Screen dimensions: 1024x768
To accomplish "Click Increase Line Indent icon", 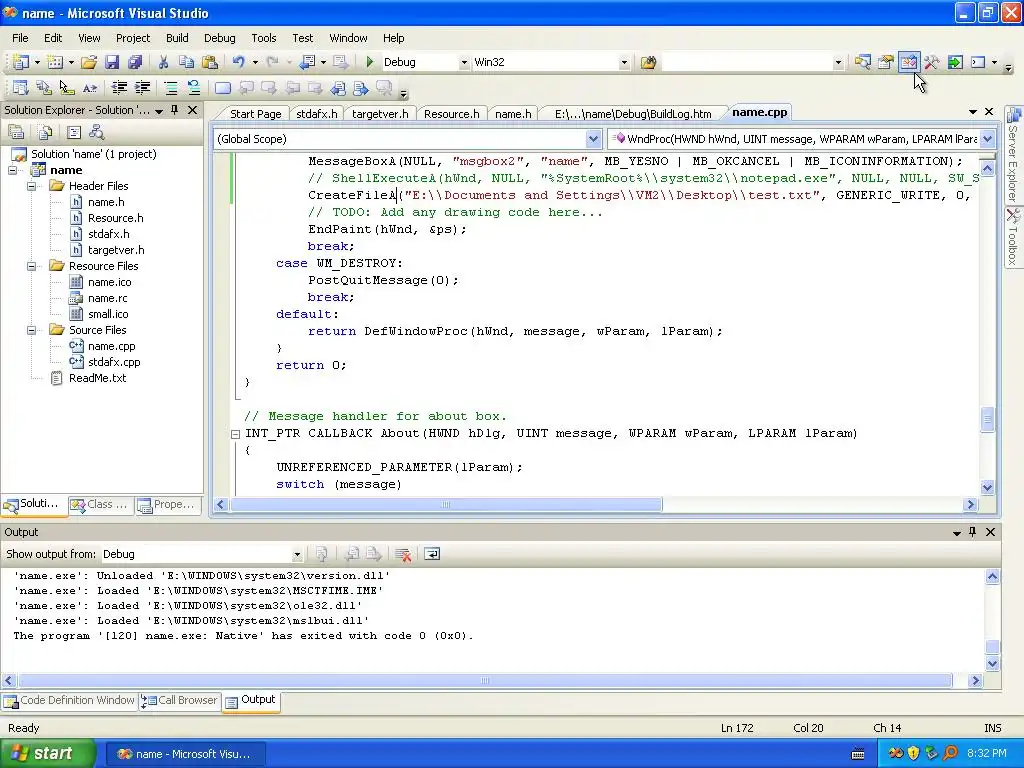I will point(142,88).
